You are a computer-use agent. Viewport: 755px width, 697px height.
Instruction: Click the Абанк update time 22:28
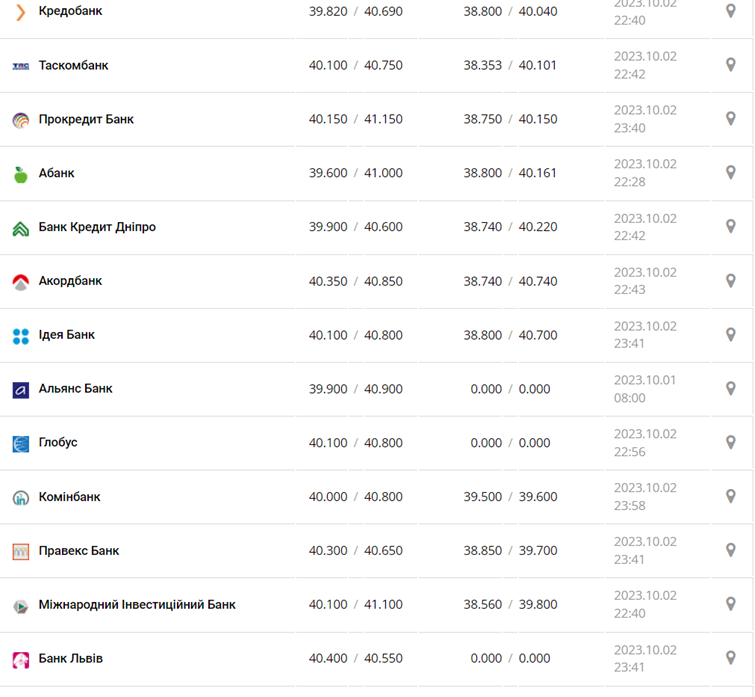coord(630,182)
